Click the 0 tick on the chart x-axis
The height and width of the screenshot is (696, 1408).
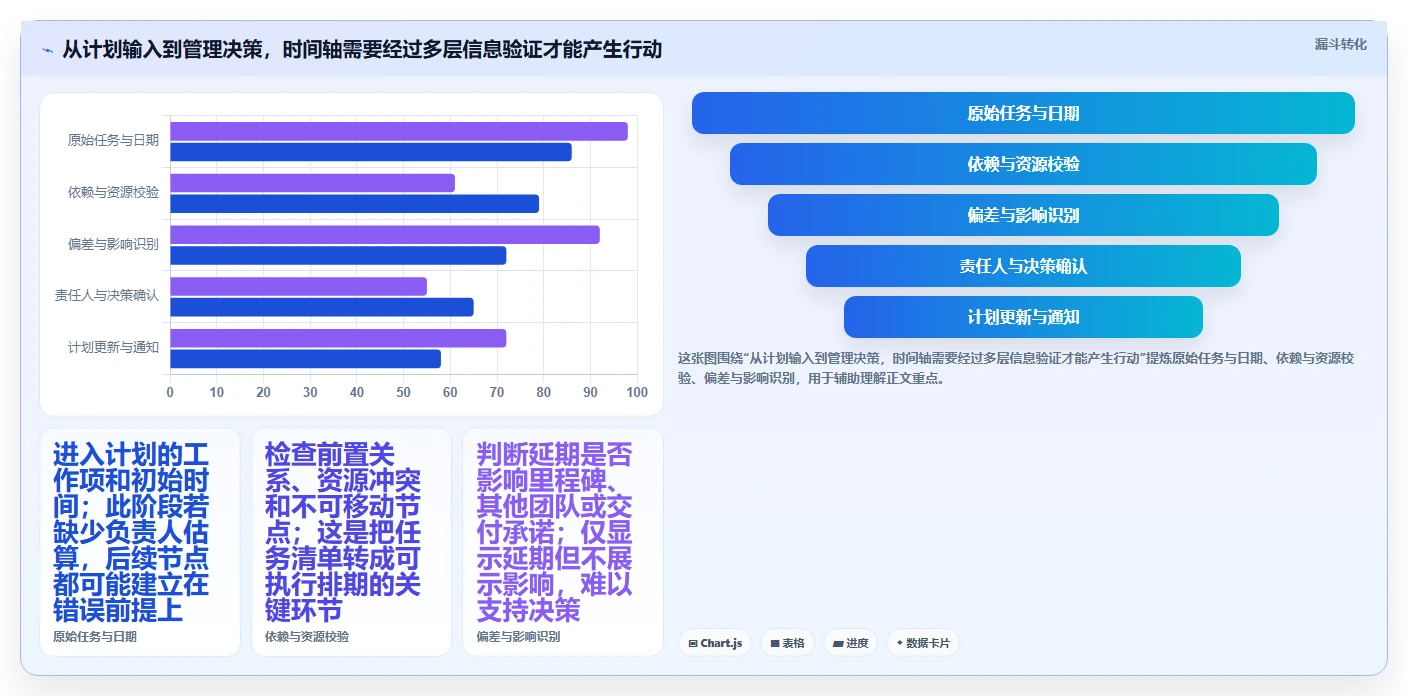pos(170,392)
